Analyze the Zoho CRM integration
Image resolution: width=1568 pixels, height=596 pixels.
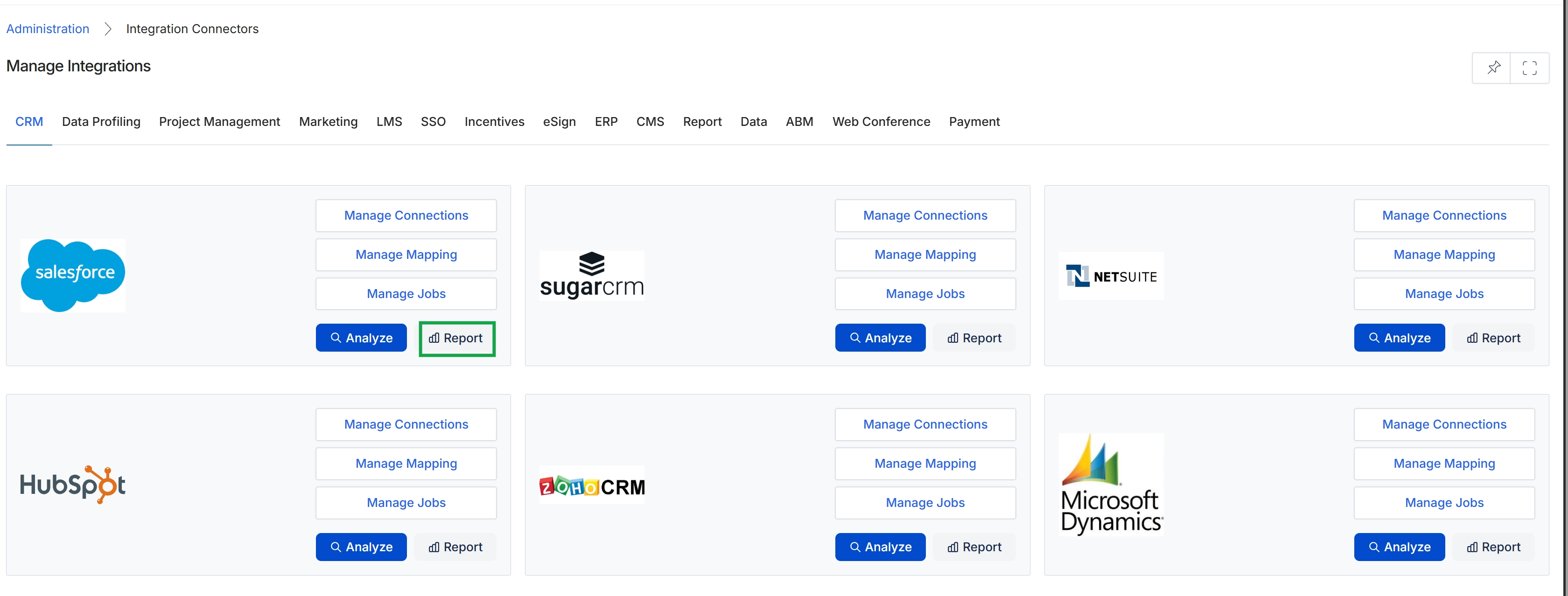880,547
